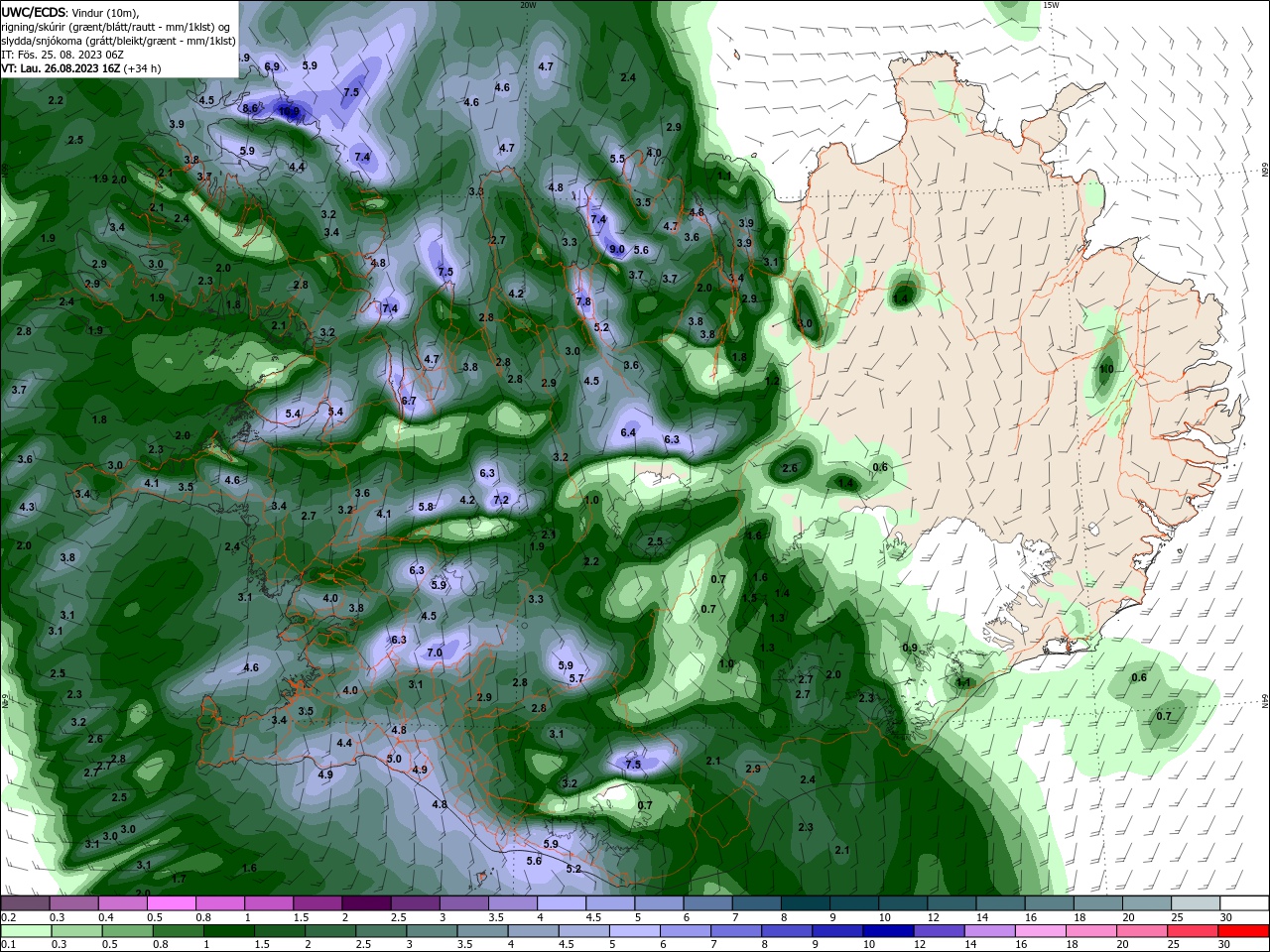Click the "0.9" precipitation value on the map
The width and height of the screenshot is (1270, 952).
coord(910,648)
